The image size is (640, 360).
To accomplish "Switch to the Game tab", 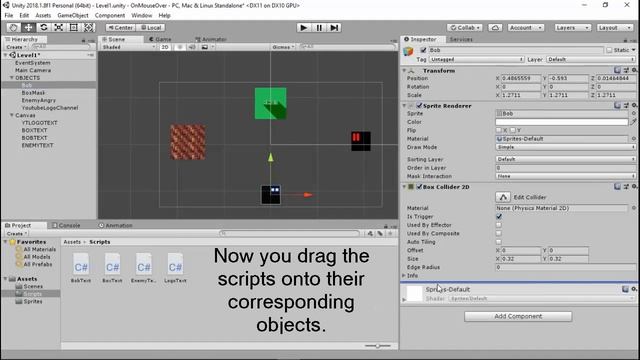I will click(x=160, y=39).
